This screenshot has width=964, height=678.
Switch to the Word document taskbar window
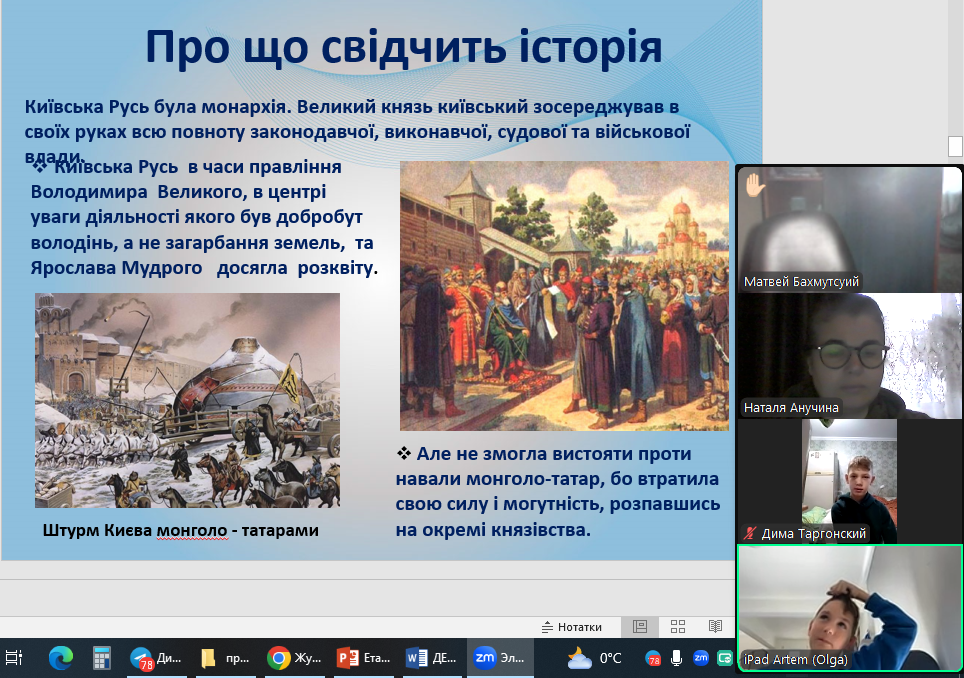click(x=432, y=658)
